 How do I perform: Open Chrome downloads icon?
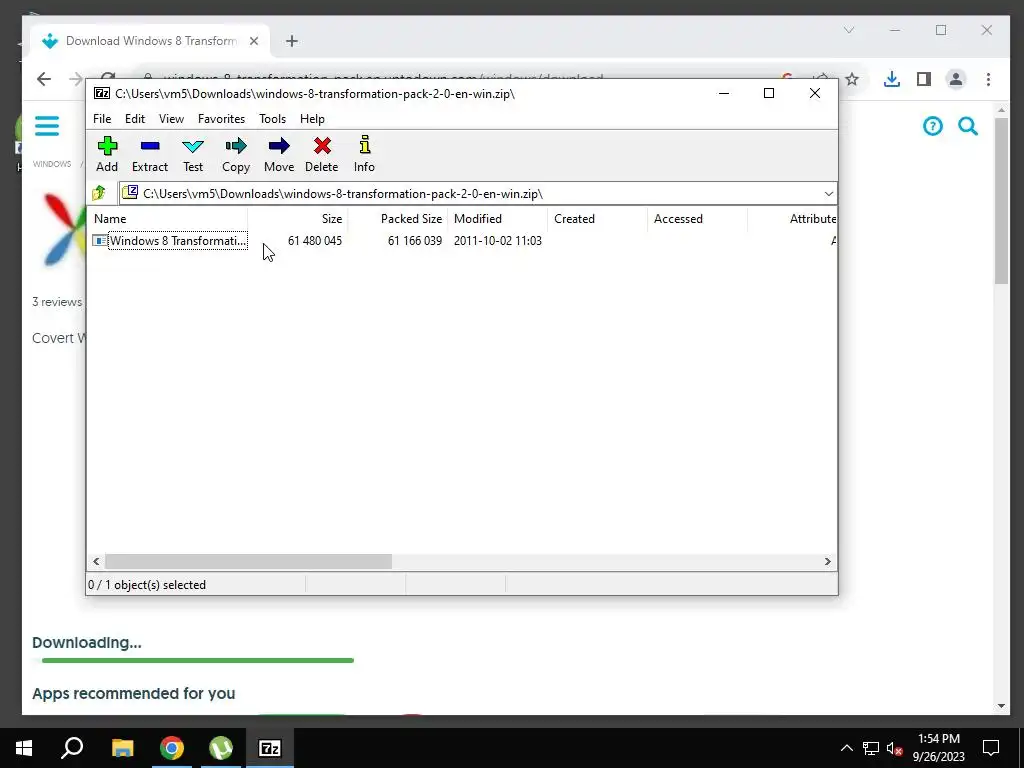coord(891,80)
